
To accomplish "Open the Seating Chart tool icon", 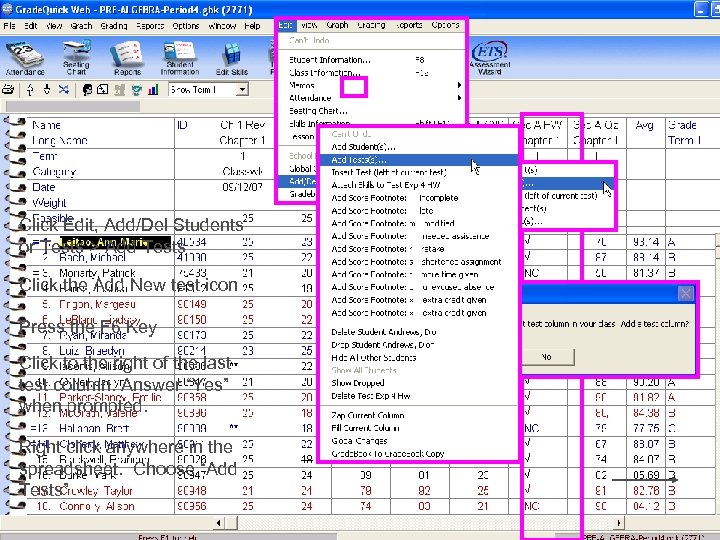I will [x=76, y=58].
